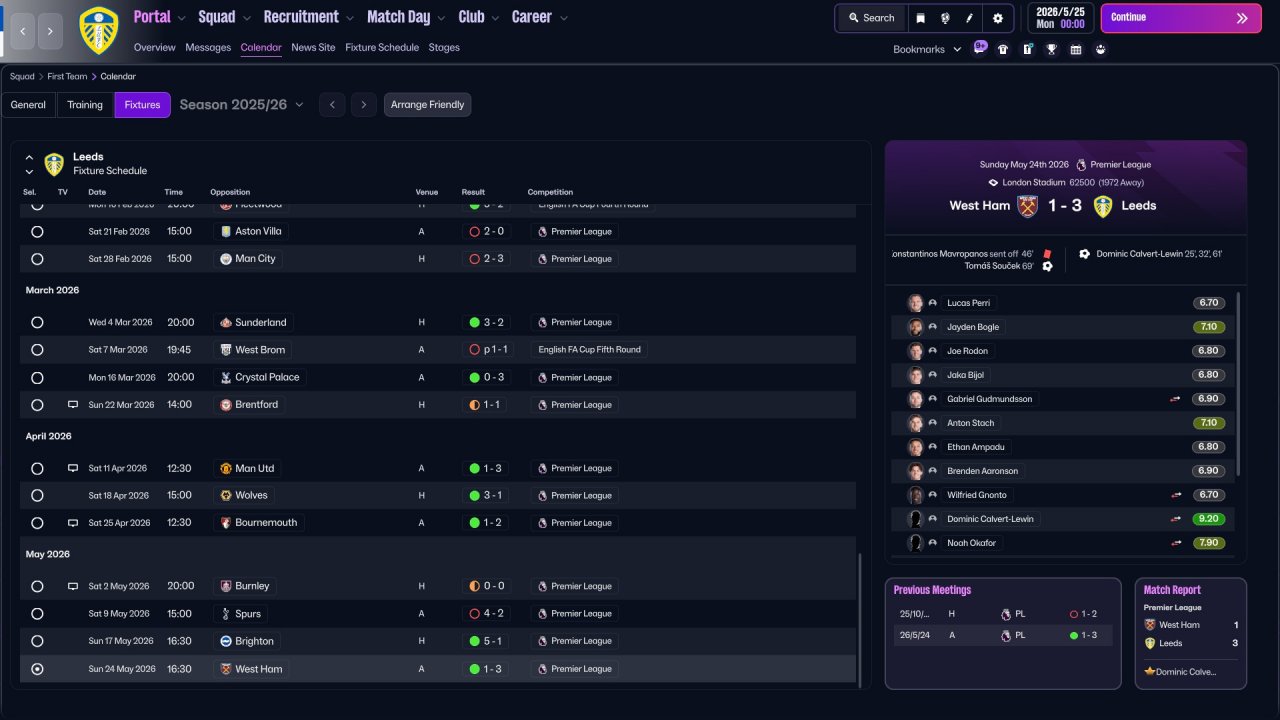1280x720 pixels.
Task: Switch to the General calendar view
Action: [28, 105]
